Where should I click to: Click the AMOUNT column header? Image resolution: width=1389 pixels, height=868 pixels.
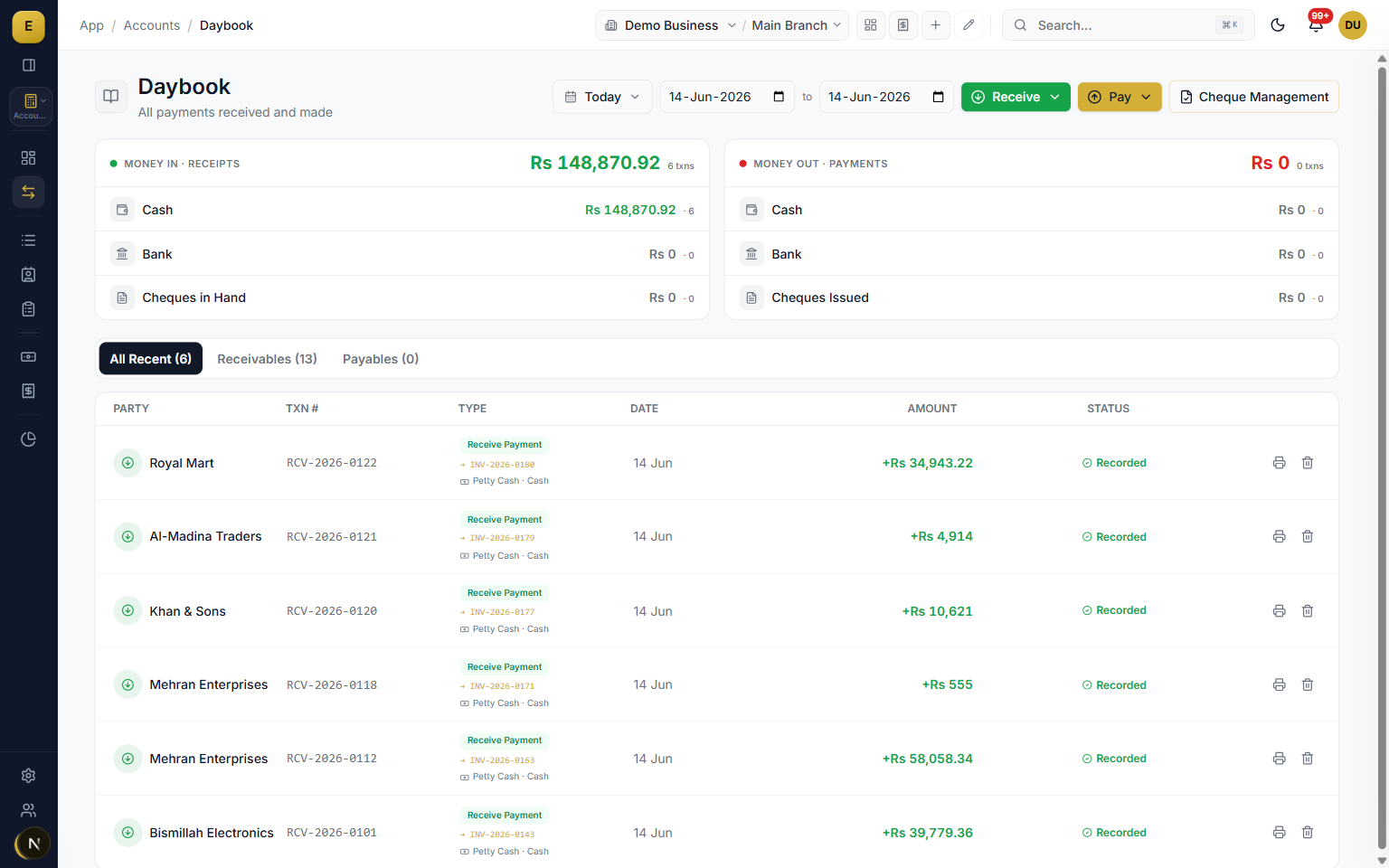coord(932,409)
